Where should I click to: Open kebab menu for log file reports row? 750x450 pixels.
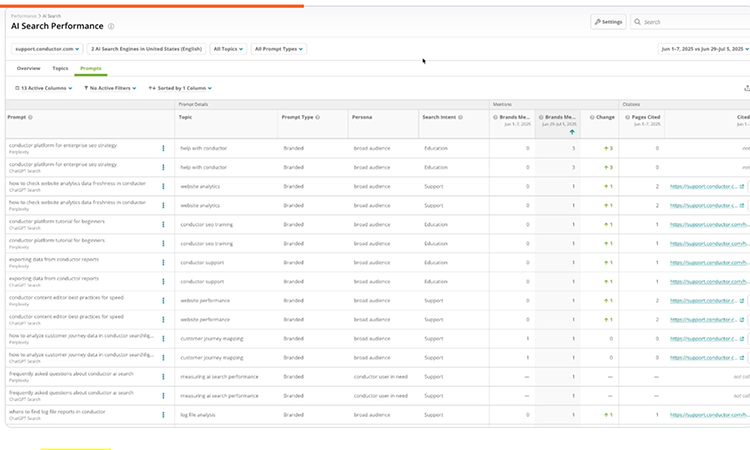(163, 415)
